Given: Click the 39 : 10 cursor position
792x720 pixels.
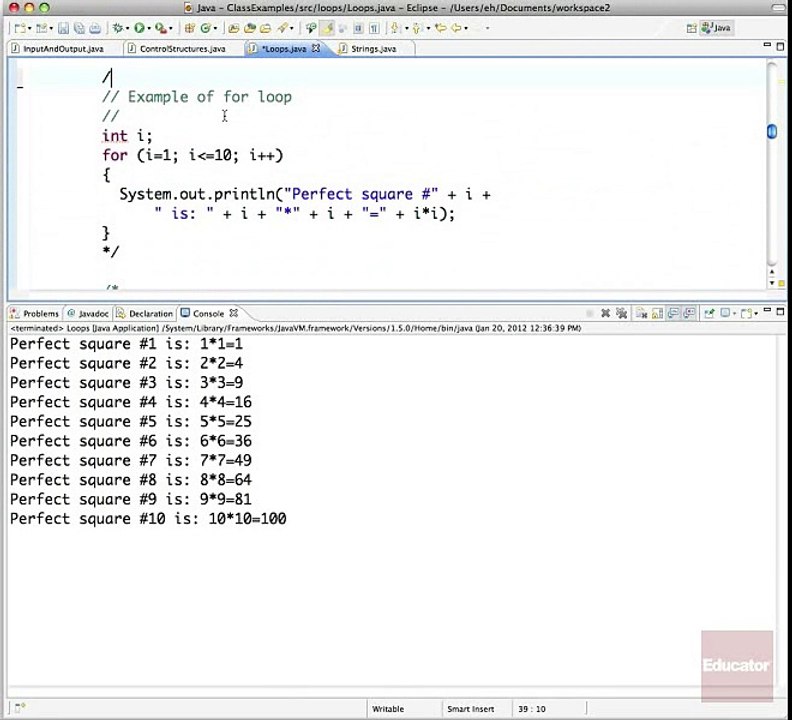Looking at the screenshot, I should pyautogui.click(x=532, y=709).
